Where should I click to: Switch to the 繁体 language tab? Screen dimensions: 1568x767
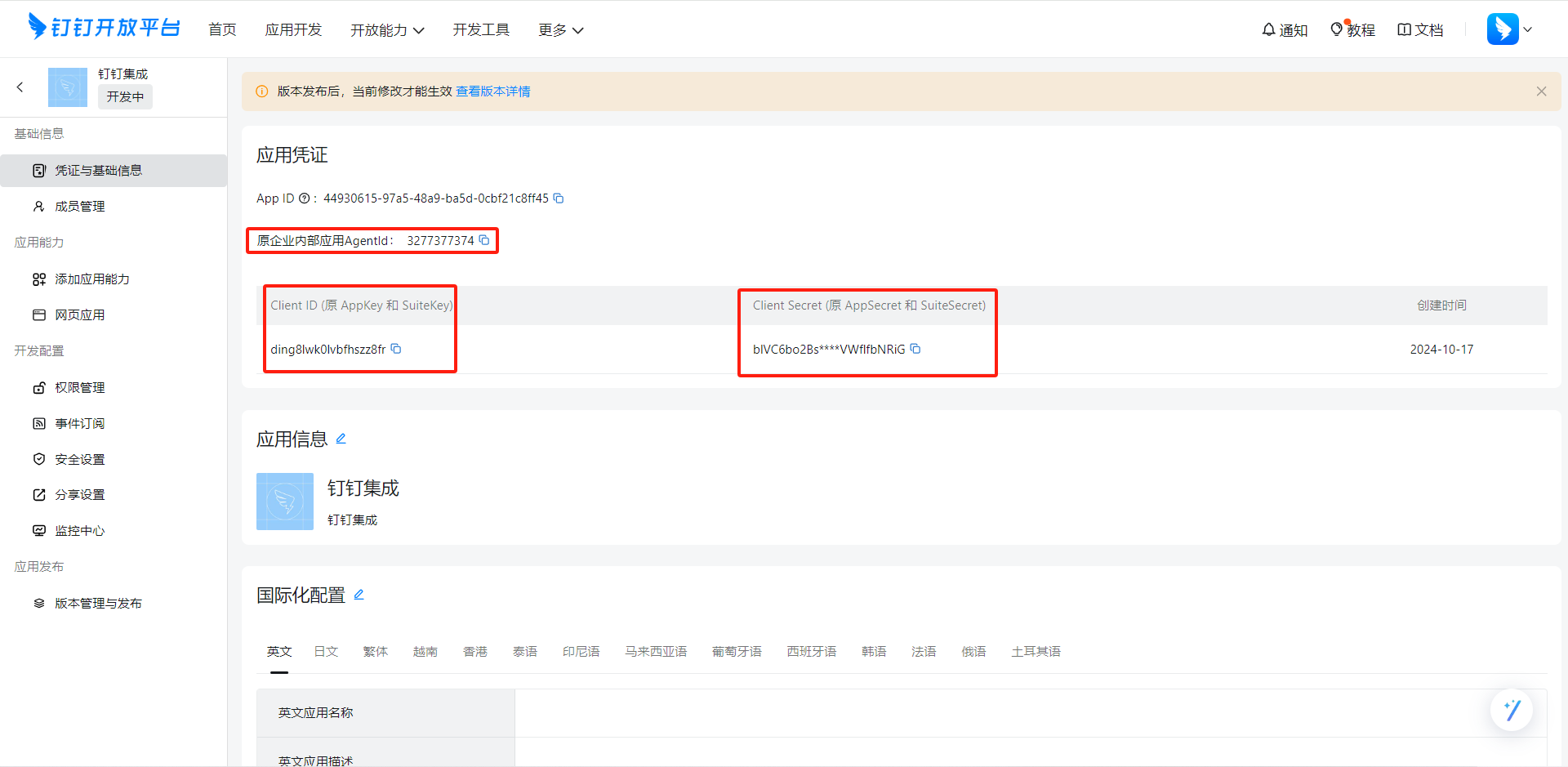[x=376, y=652]
